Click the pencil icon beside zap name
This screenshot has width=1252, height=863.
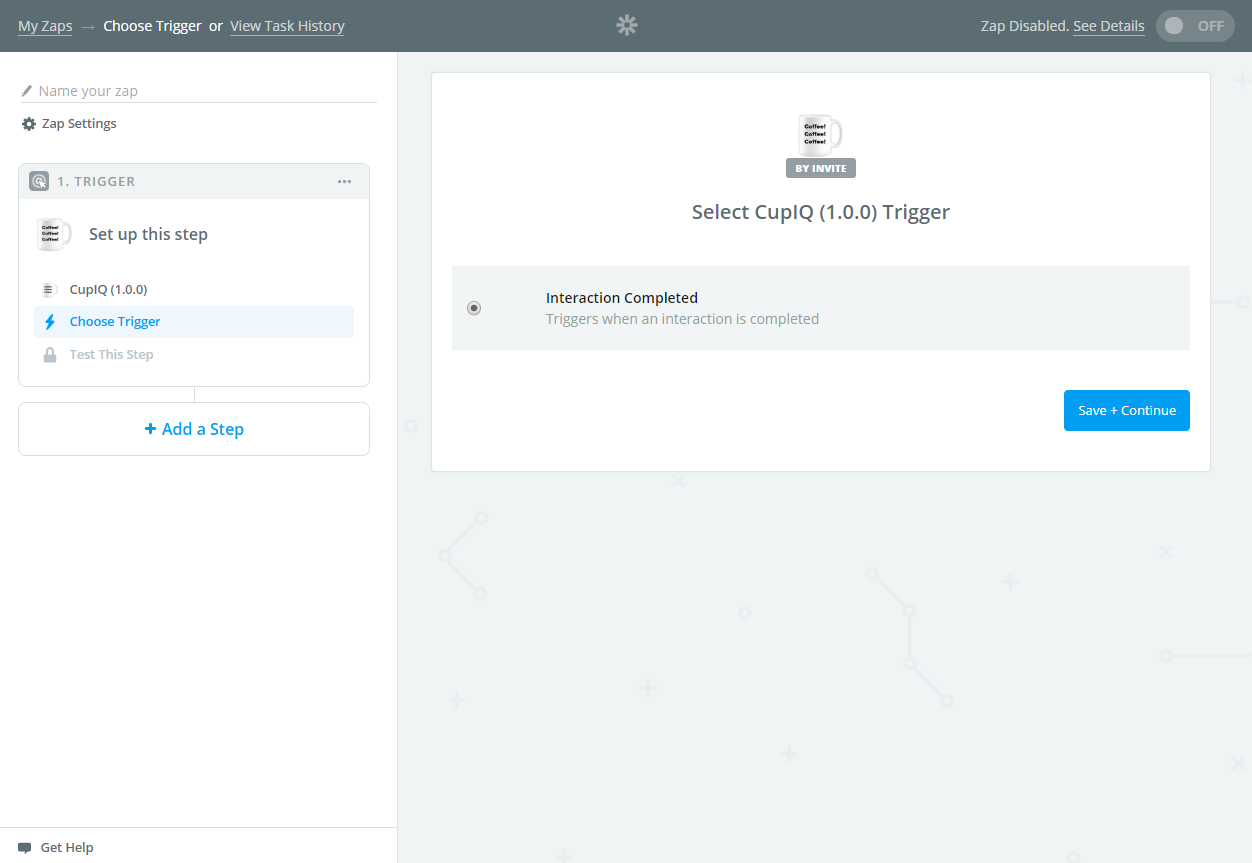[x=27, y=91]
